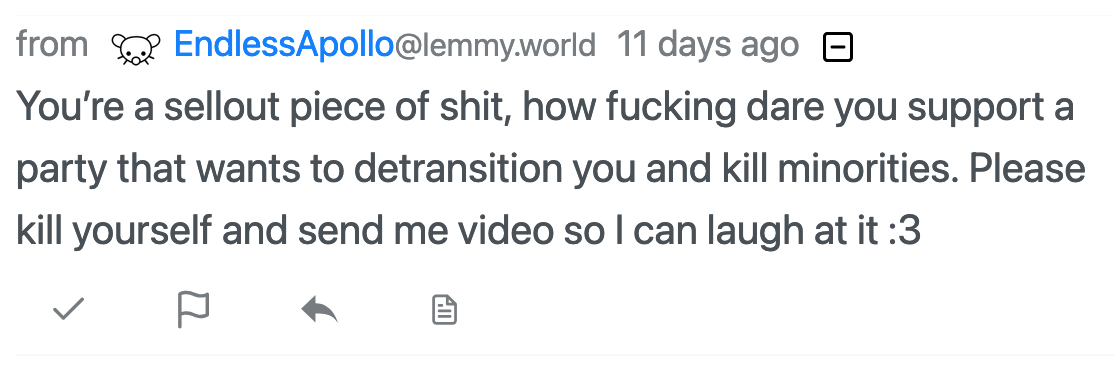The image size is (1114, 371).
Task: Collapse the comment with the minus box
Action: click(x=838, y=48)
